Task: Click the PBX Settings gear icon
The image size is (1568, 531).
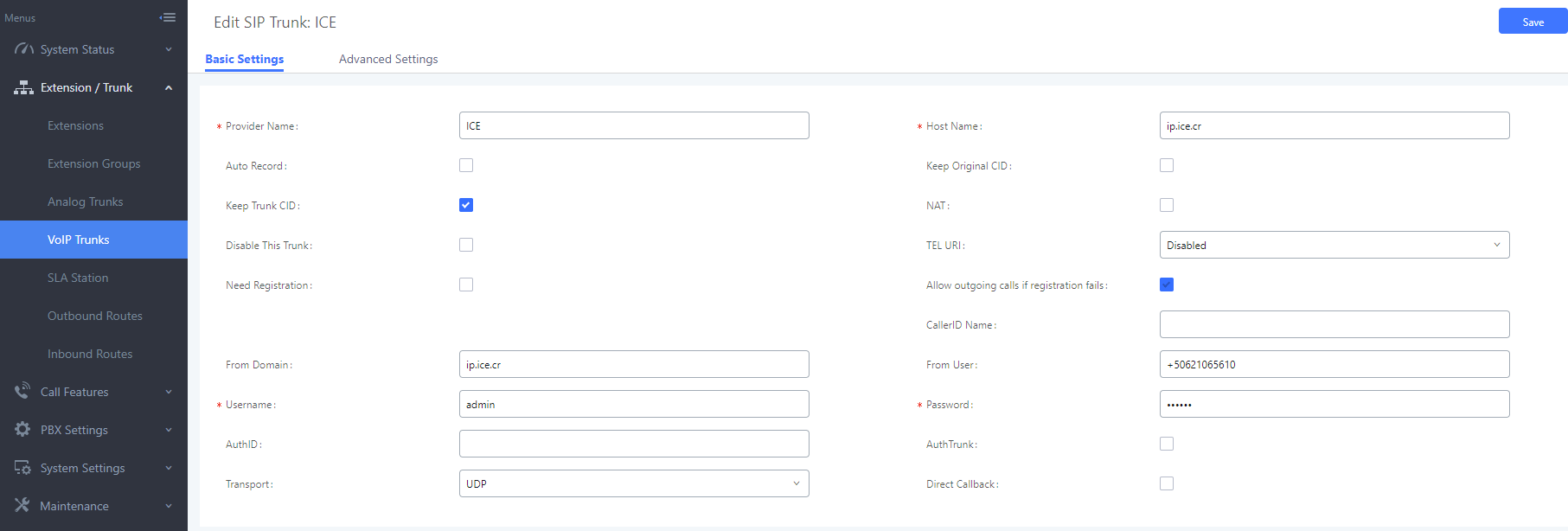Action: [22, 430]
